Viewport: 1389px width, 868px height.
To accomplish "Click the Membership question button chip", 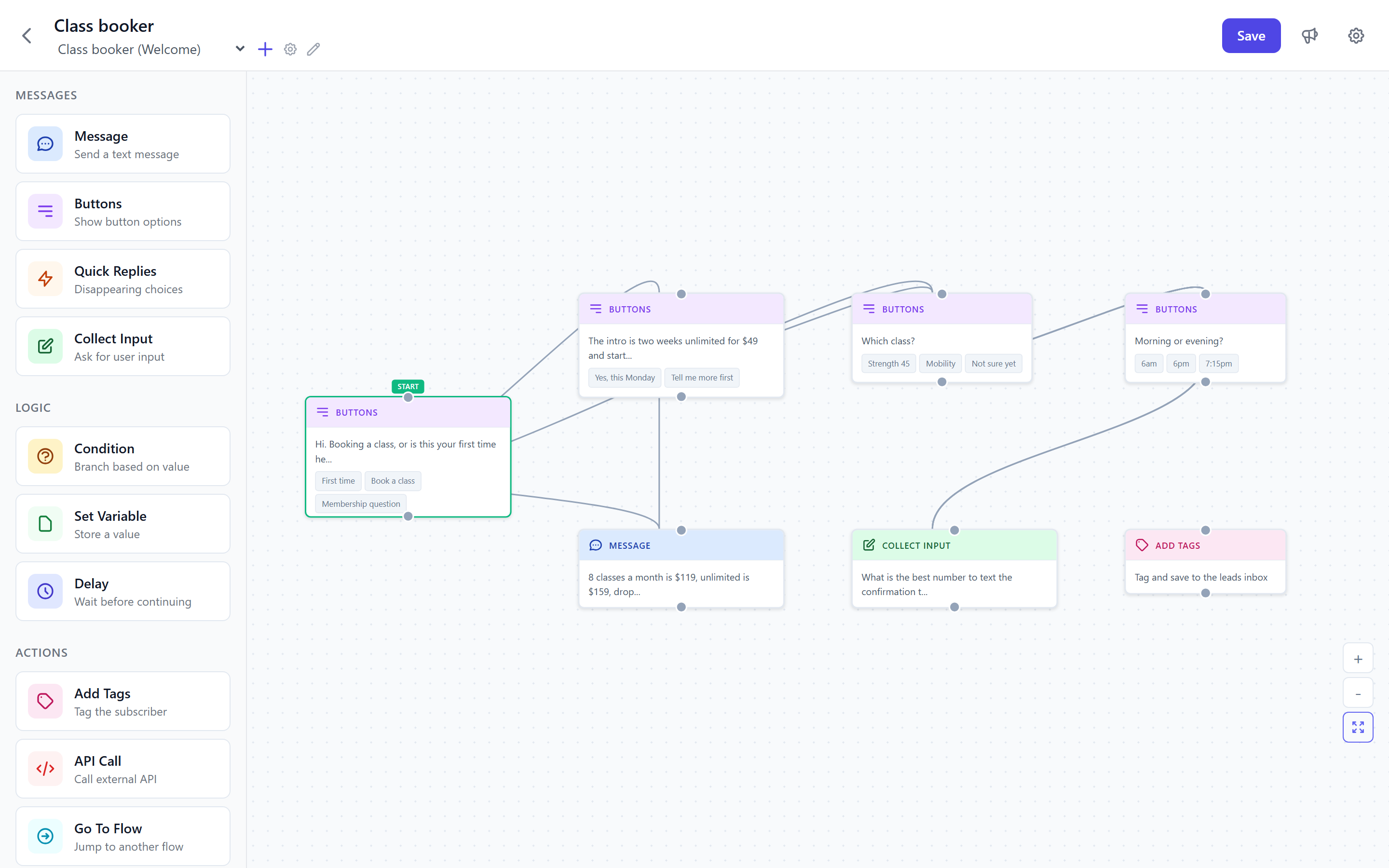I will [x=361, y=504].
